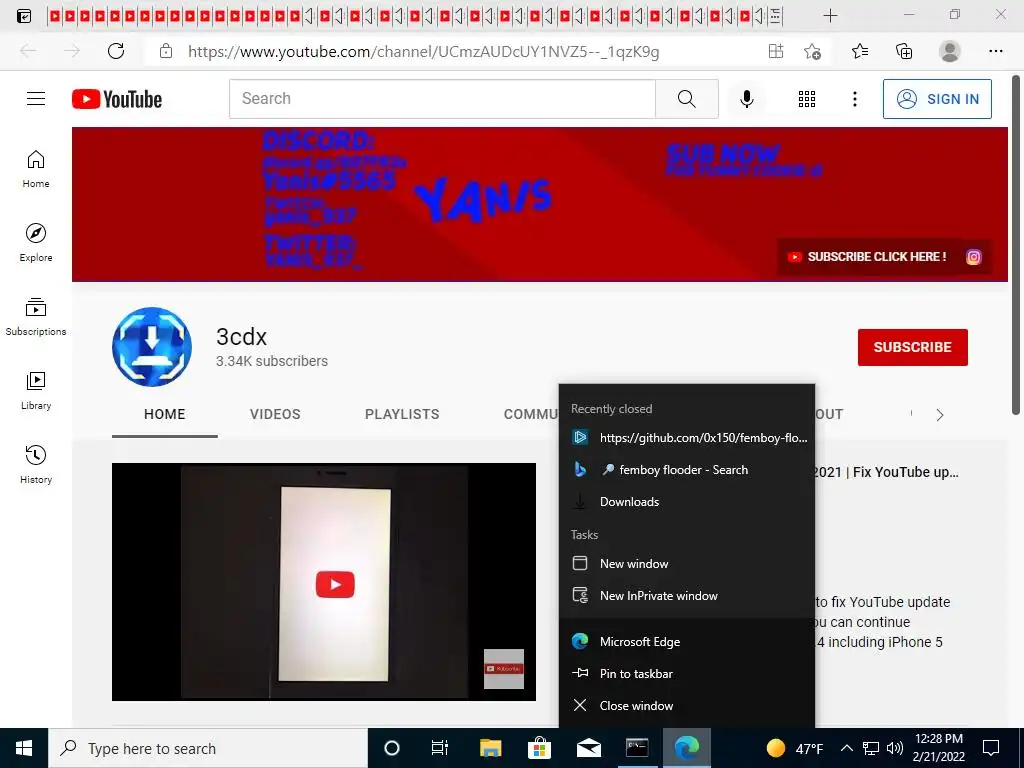Viewport: 1024px width, 768px height.
Task: Open Edge Favorites list
Action: tap(859, 51)
